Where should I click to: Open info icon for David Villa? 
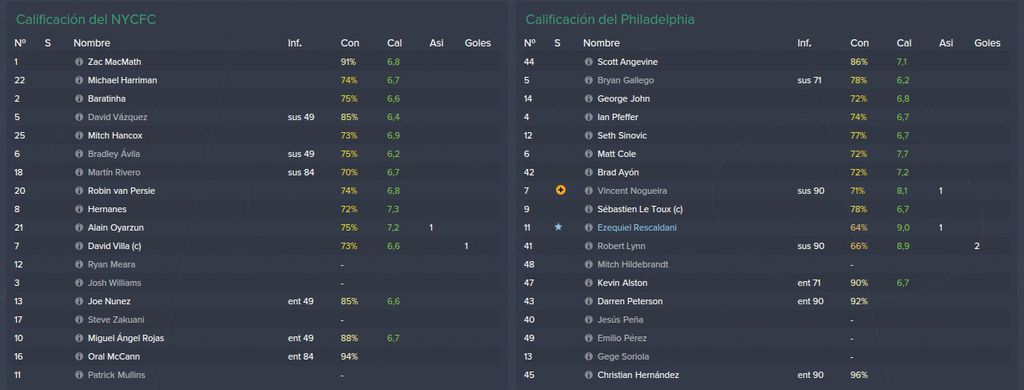click(x=79, y=246)
